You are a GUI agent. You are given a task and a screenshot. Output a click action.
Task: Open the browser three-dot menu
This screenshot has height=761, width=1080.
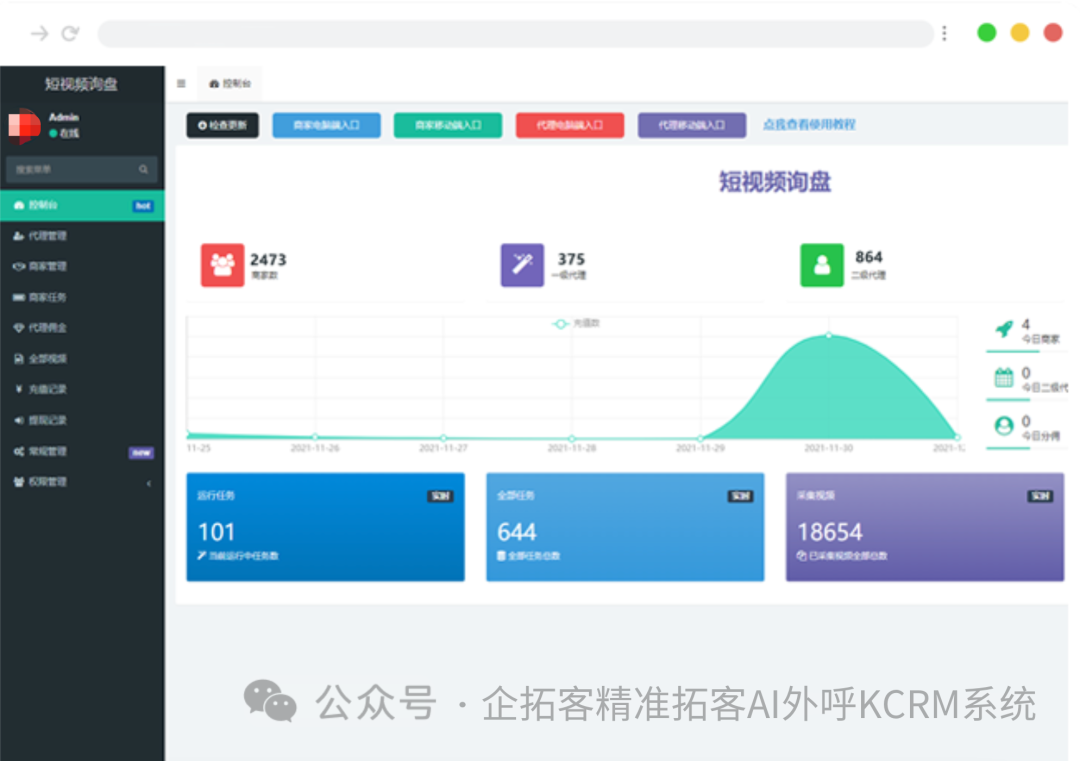coord(944,33)
